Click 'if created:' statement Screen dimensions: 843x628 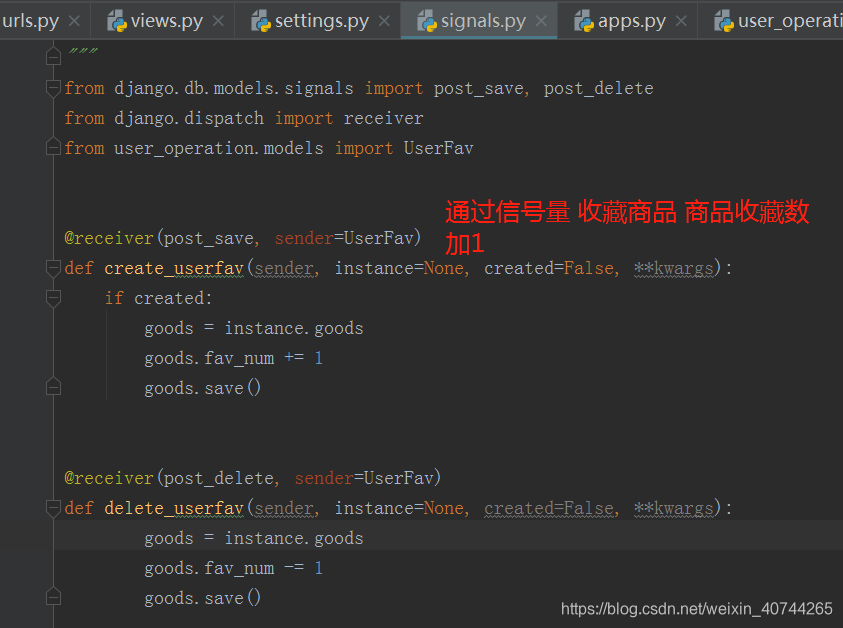[x=159, y=298]
